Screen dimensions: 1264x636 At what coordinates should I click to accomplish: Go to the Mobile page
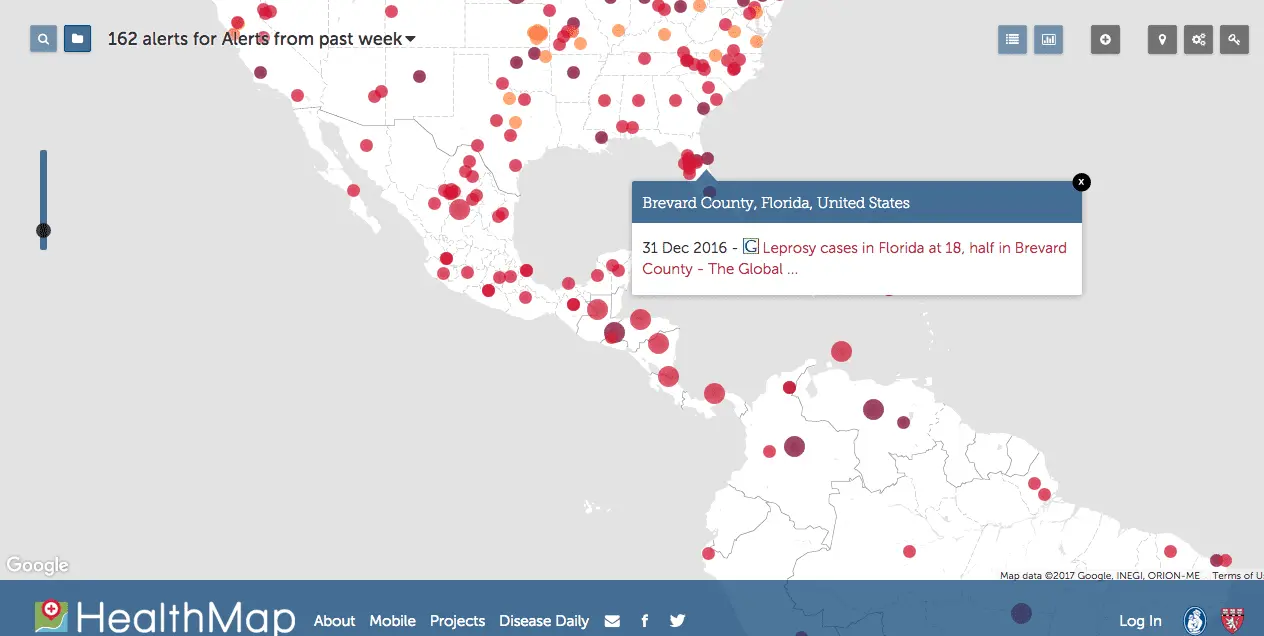pyautogui.click(x=392, y=621)
